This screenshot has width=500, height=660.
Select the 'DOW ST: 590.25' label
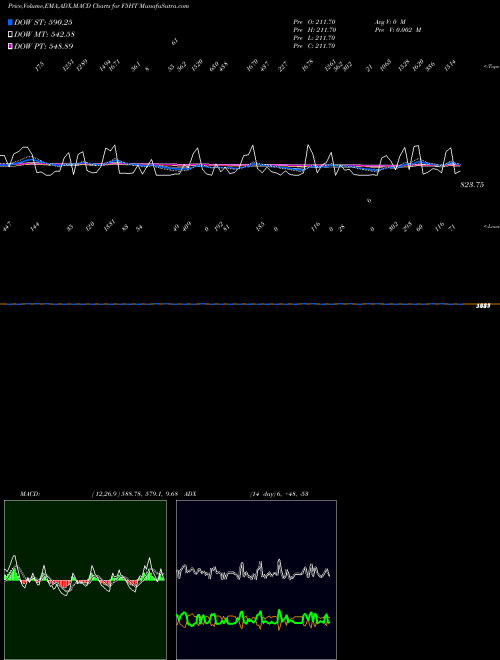click(43, 22)
